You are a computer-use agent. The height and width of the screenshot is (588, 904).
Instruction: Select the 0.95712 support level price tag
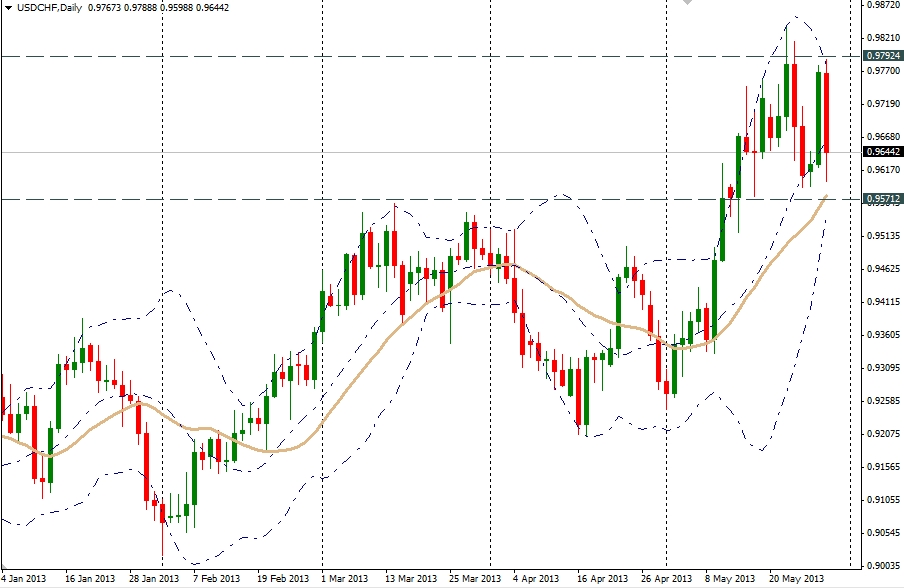click(883, 199)
